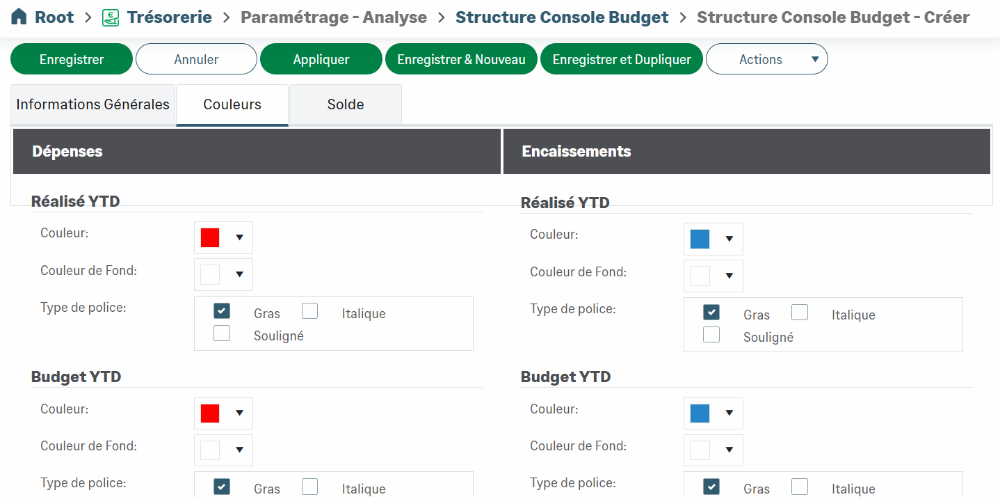1000x497 pixels.
Task: Expand Couleur dropdown arrow for Encaissements Budget YTD
Action: click(x=729, y=413)
